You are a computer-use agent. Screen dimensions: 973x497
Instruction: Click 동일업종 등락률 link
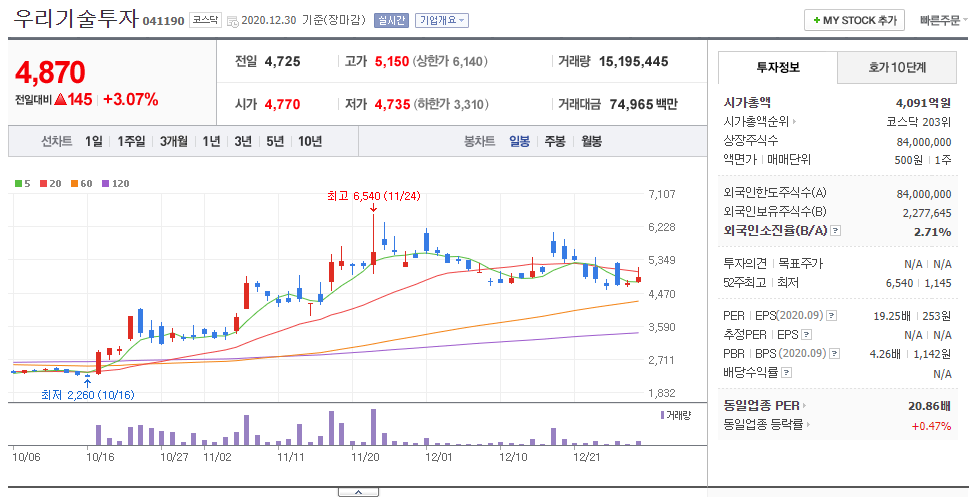pyautogui.click(x=763, y=425)
